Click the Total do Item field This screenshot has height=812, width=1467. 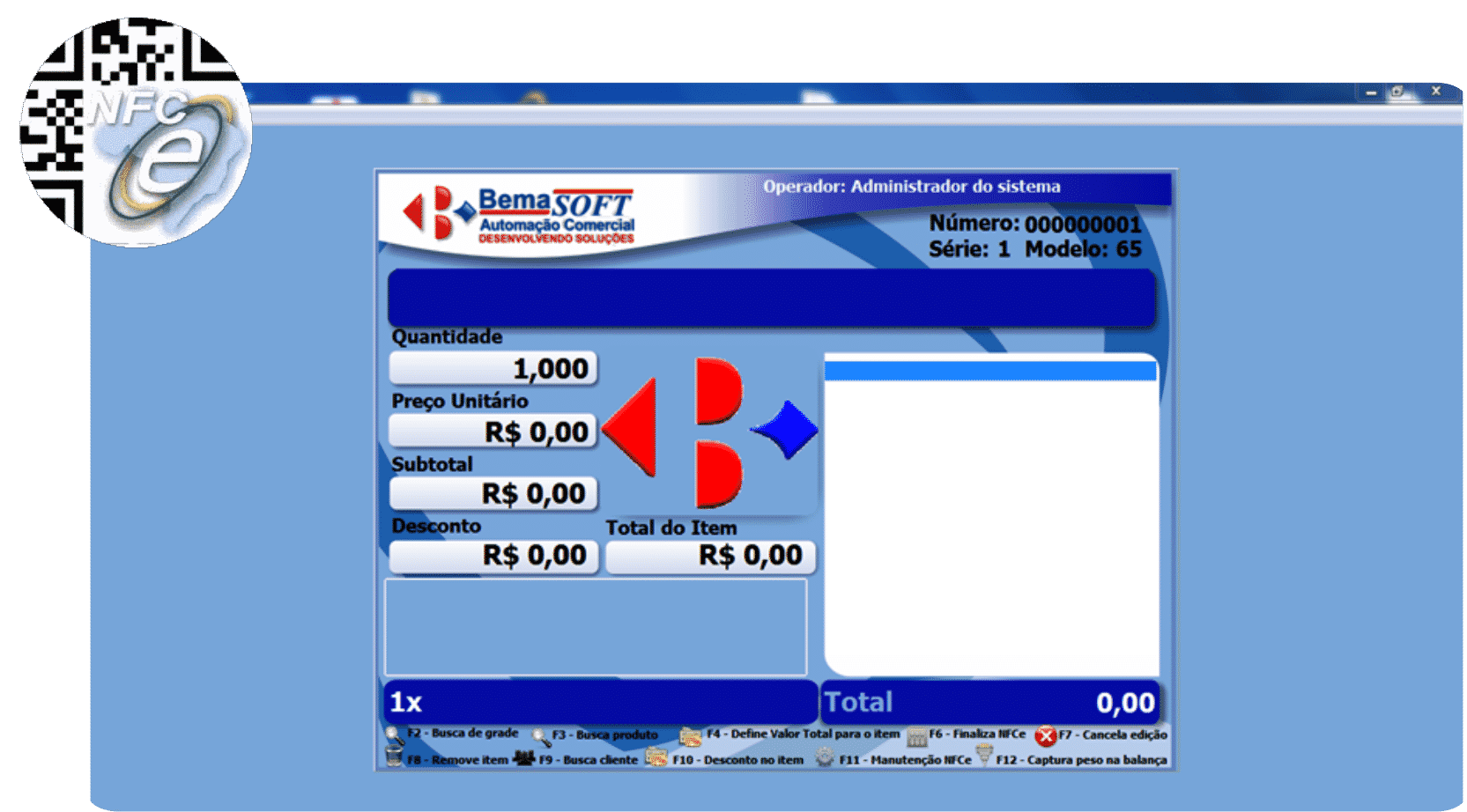710,556
